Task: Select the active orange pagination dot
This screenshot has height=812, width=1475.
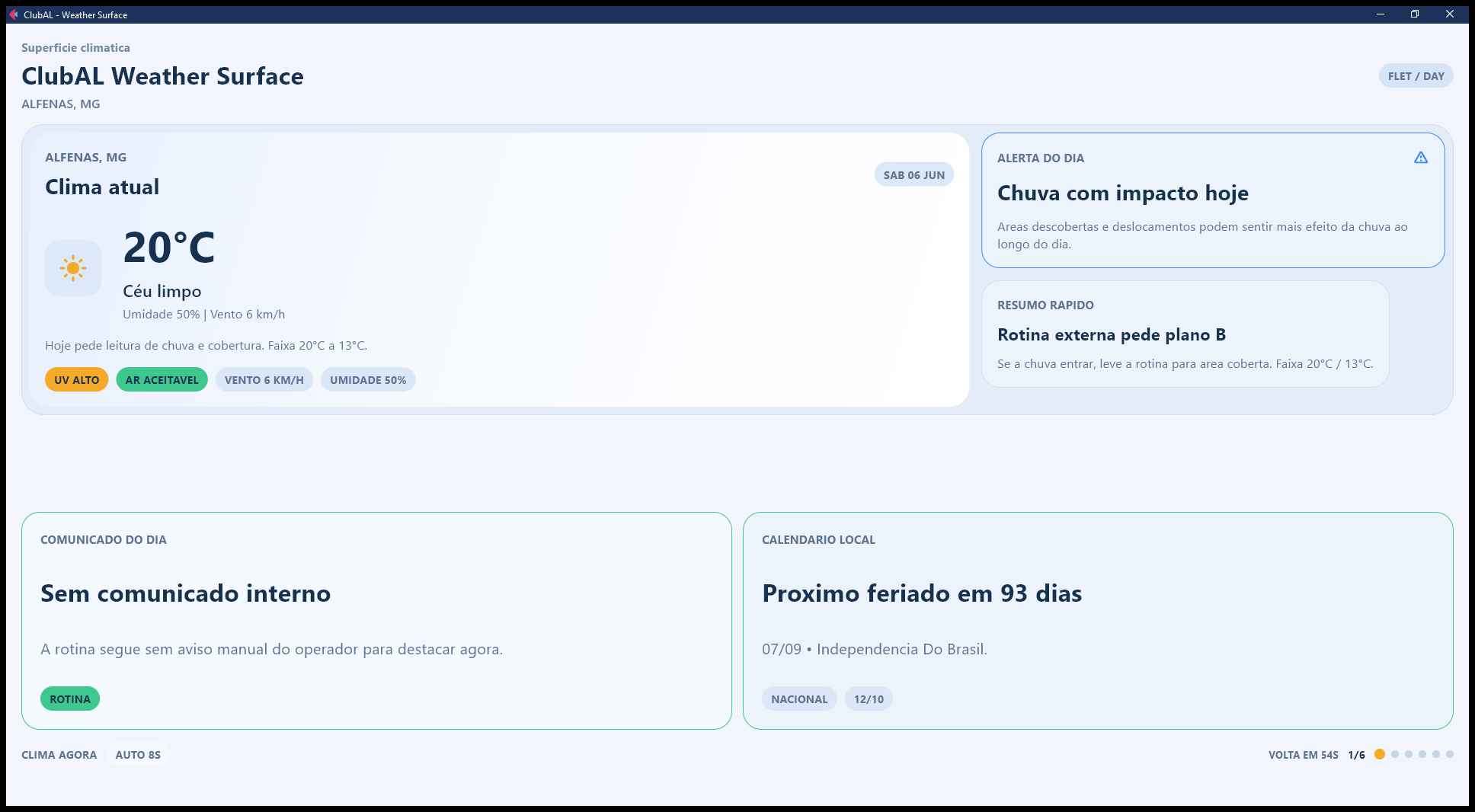Action: click(1380, 754)
